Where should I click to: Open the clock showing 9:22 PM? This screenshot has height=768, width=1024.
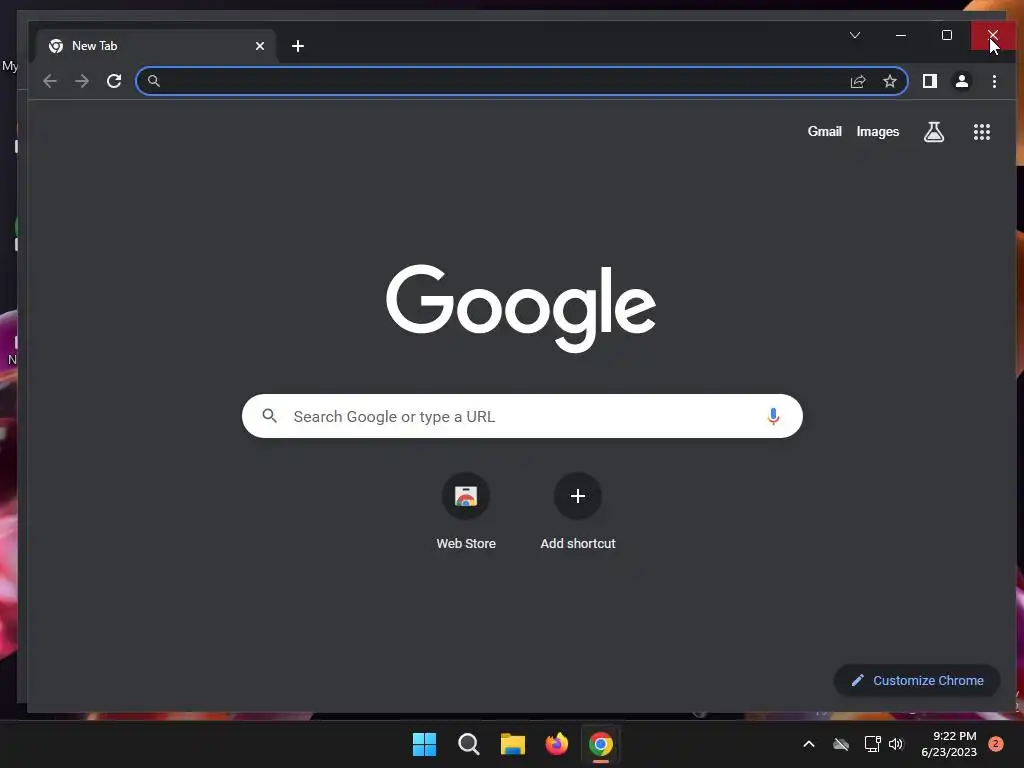949,744
